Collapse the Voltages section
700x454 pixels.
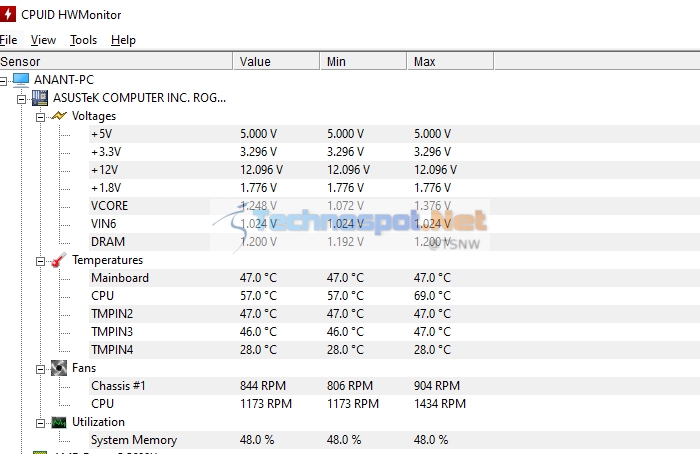[x=40, y=117]
